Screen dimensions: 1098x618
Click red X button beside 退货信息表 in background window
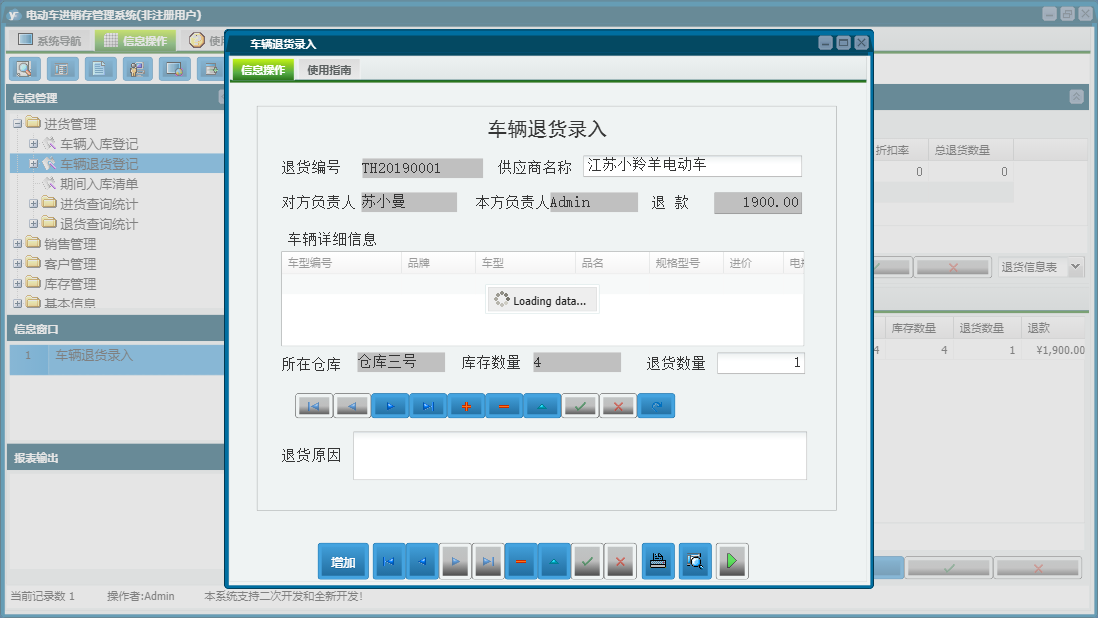[952, 267]
